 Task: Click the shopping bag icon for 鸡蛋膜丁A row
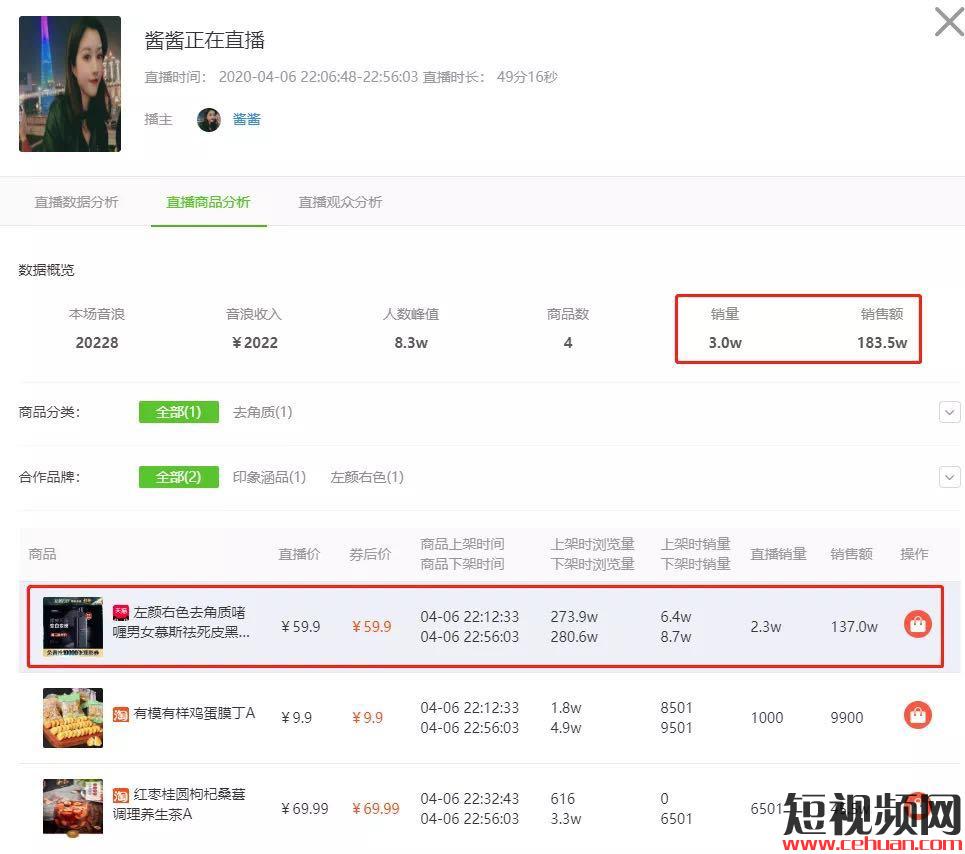tap(917, 716)
